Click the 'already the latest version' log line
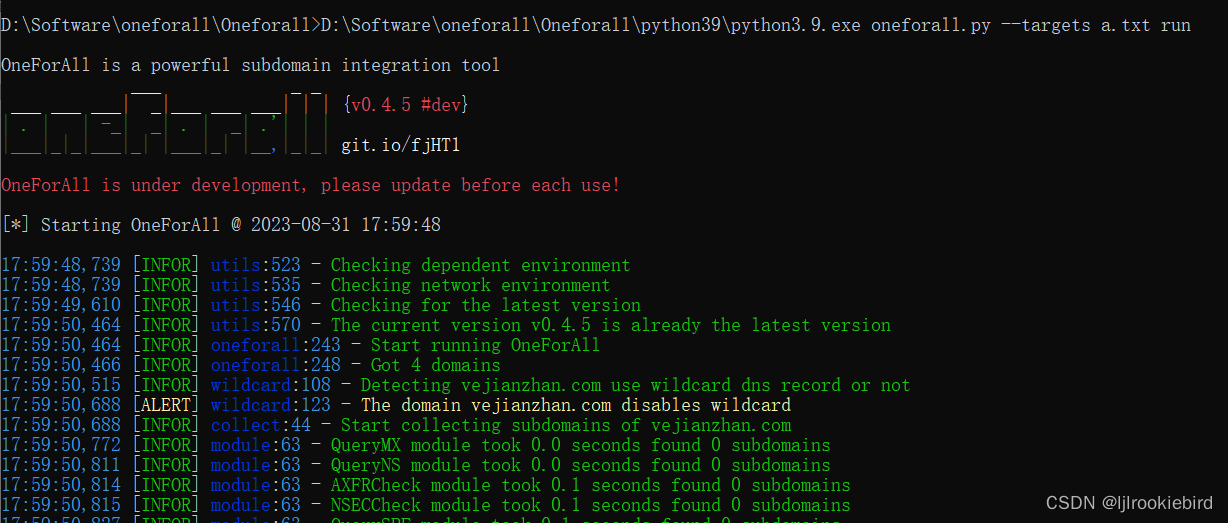Viewport: 1228px width, 523px height. [x=446, y=325]
